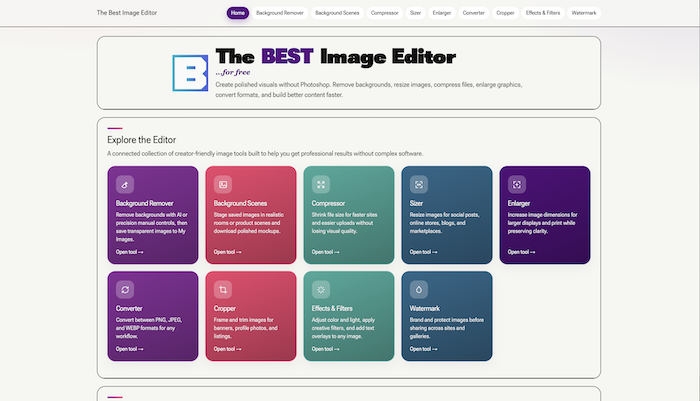Image resolution: width=700 pixels, height=401 pixels.
Task: Click the 'Convert between PNG, JPEG' description
Action: [149, 328]
